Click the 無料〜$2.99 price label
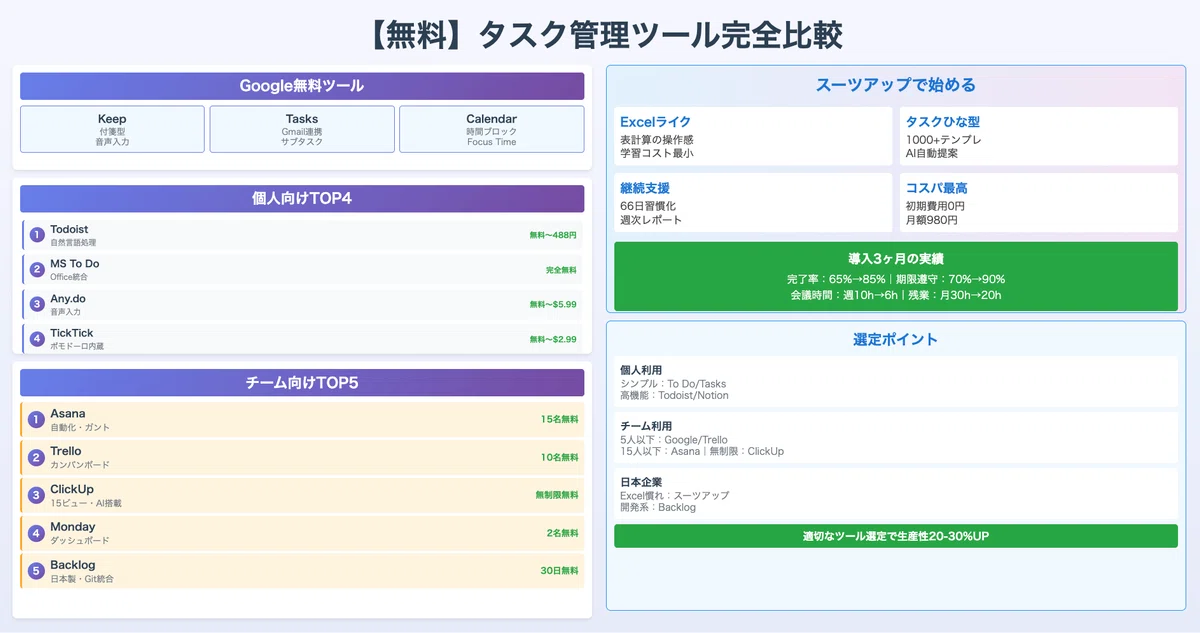Viewport: 1200px width, 633px height. tap(553, 339)
